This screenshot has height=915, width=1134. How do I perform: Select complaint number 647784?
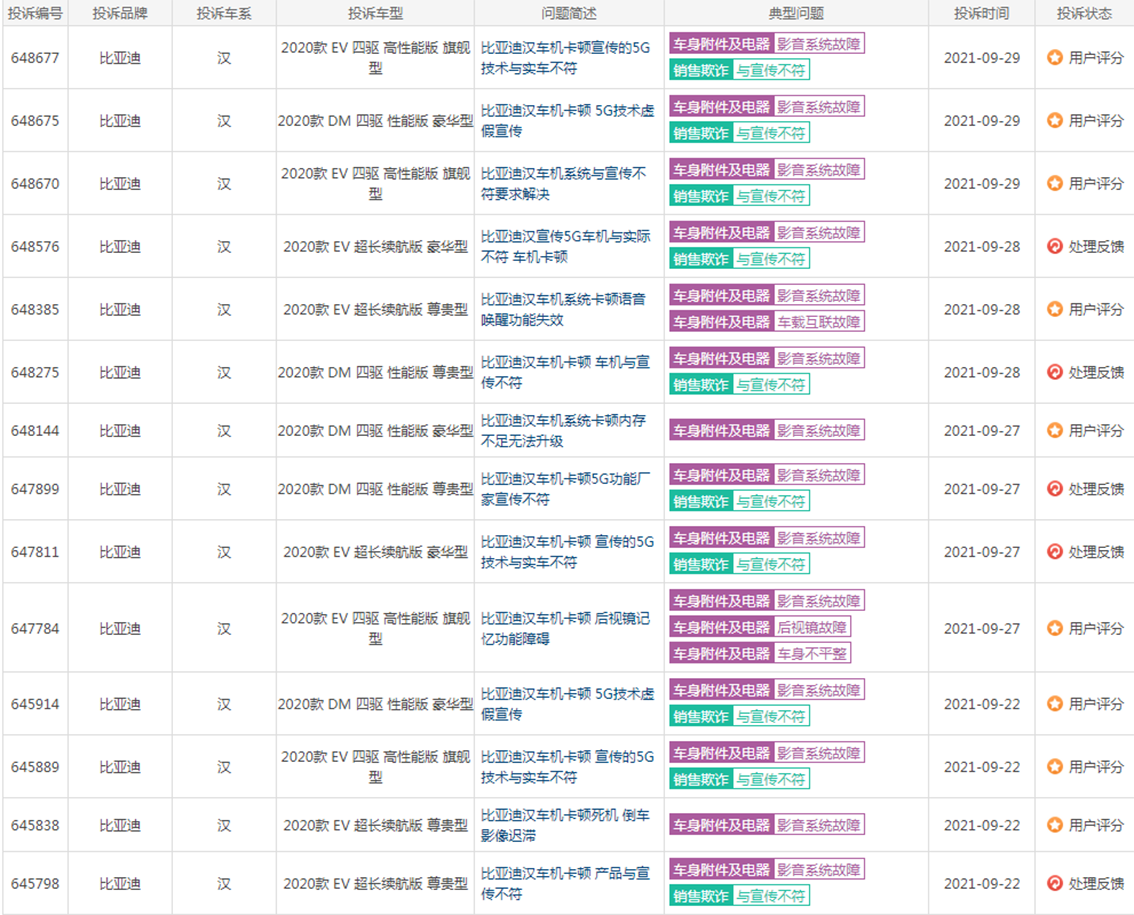[35, 628]
